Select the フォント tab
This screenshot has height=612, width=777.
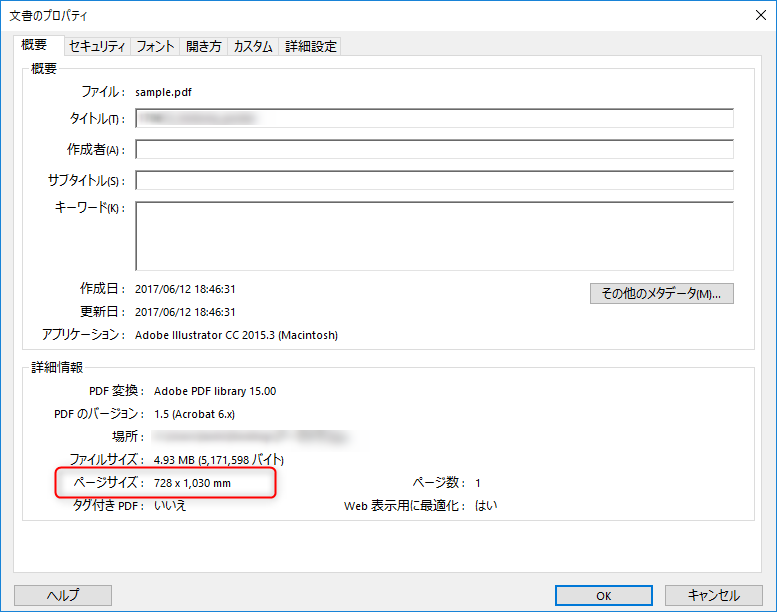coord(155,46)
